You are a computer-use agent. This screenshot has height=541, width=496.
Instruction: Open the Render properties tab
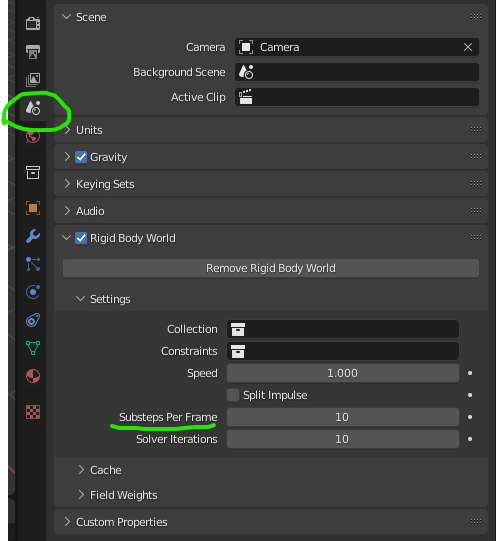(x=33, y=23)
